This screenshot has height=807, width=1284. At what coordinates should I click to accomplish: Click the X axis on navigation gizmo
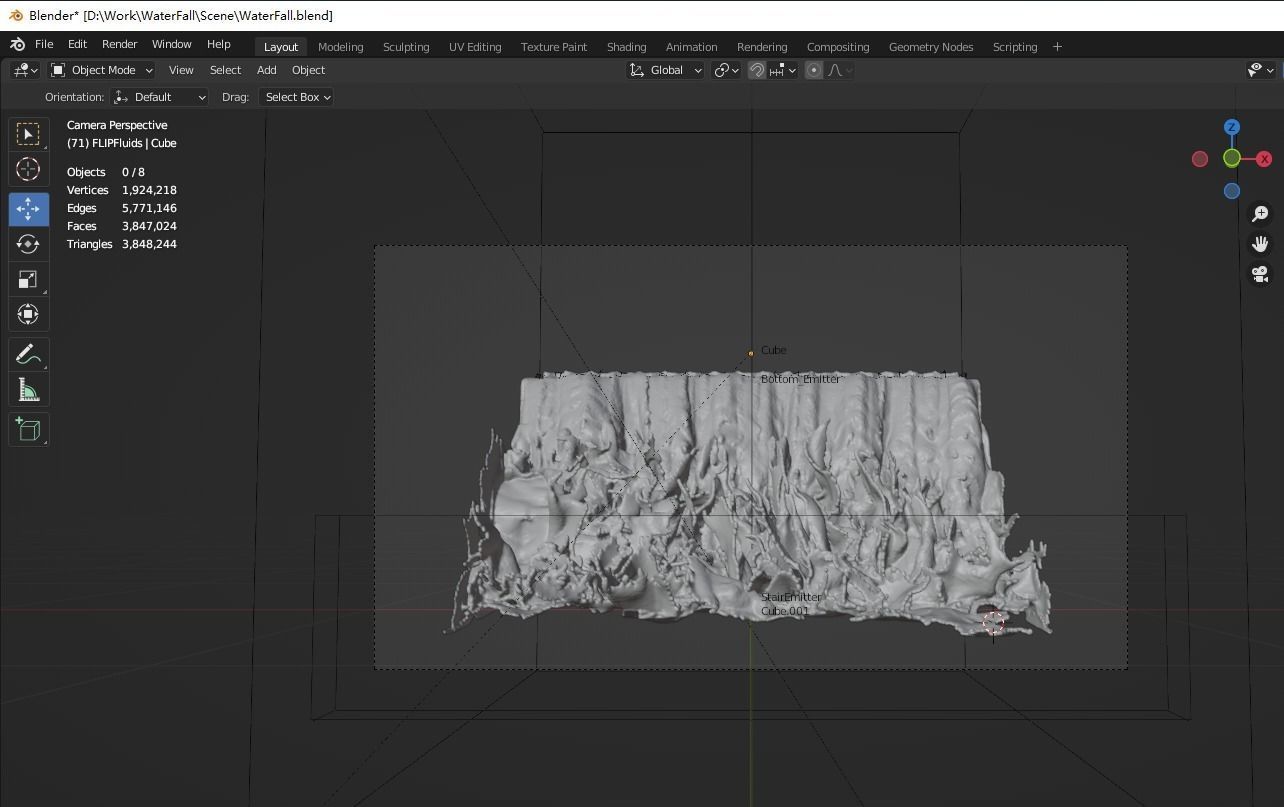pos(1264,159)
